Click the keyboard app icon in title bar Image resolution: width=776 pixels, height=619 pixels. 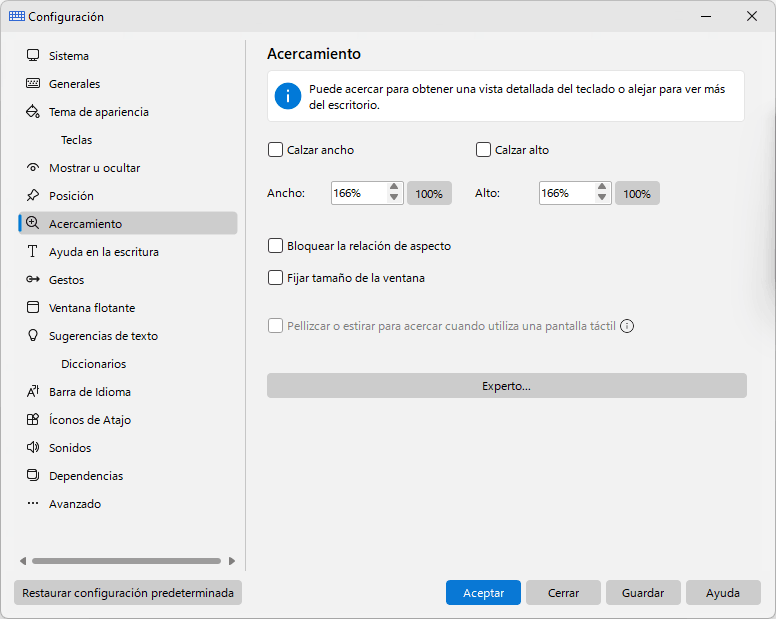pyautogui.click(x=17, y=16)
